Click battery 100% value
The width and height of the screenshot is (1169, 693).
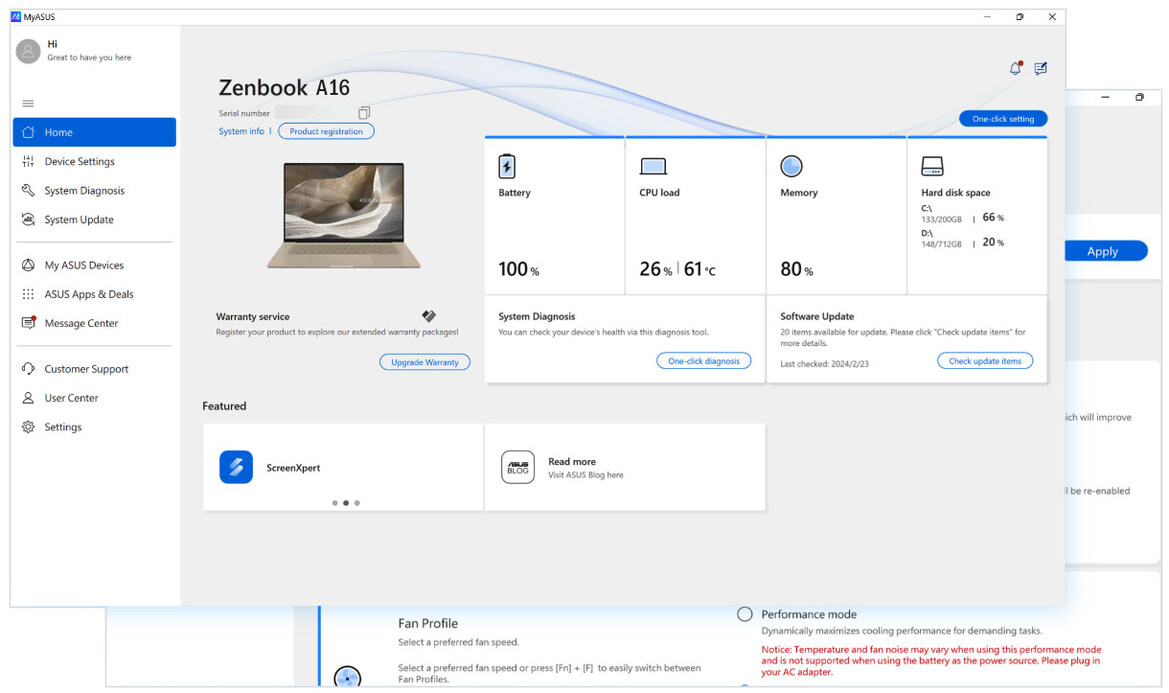(x=519, y=269)
